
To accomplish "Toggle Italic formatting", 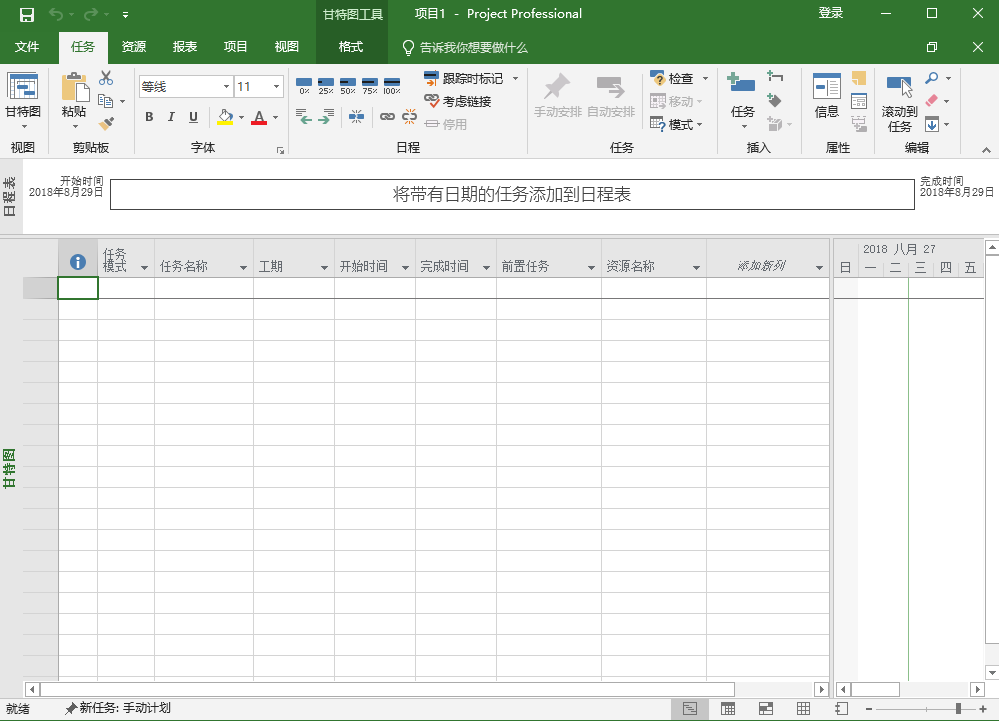I will click(x=171, y=117).
